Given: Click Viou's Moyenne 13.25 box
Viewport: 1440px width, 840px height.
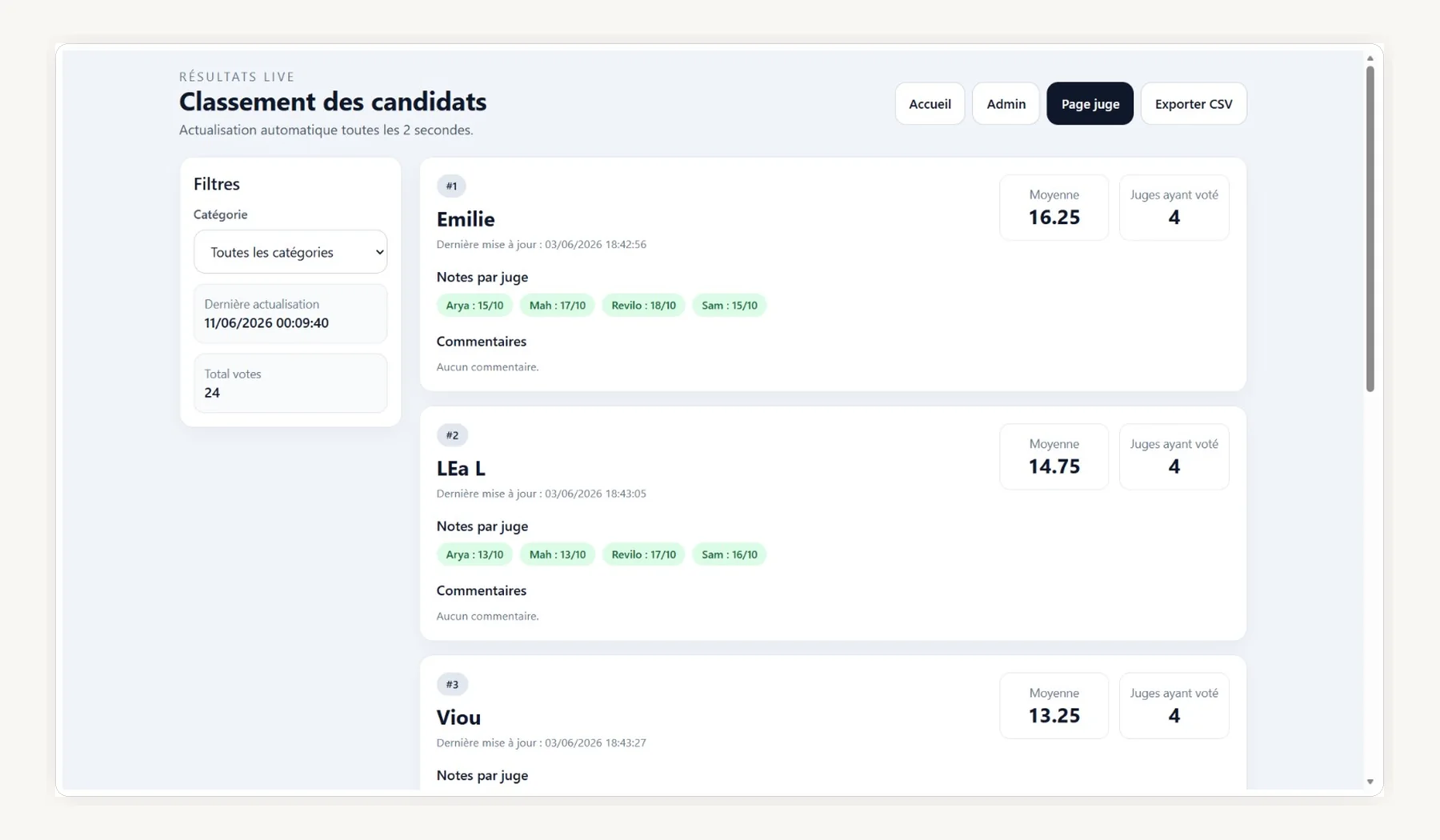Looking at the screenshot, I should (1054, 706).
